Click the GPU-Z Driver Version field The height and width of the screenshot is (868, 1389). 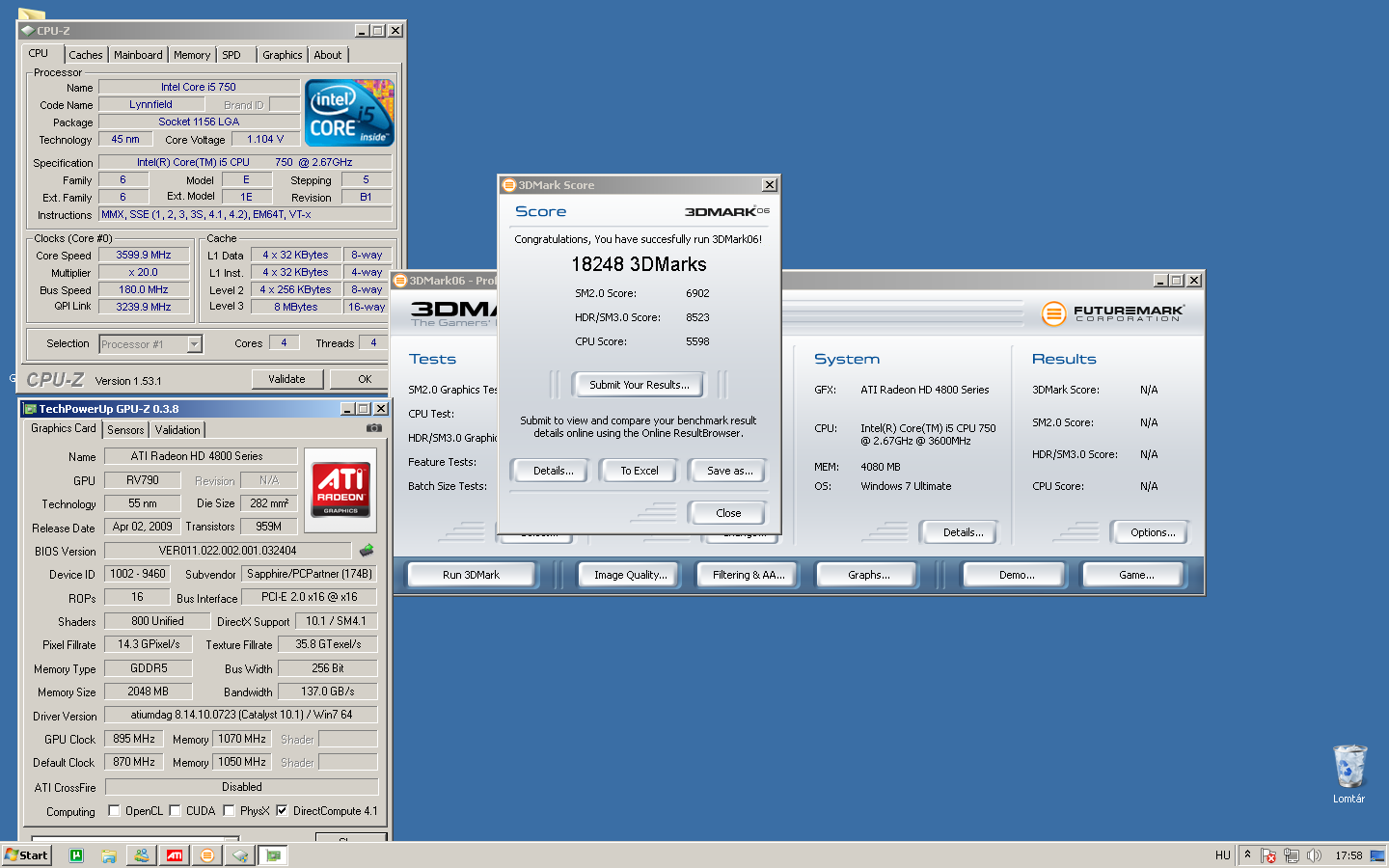[x=241, y=715]
